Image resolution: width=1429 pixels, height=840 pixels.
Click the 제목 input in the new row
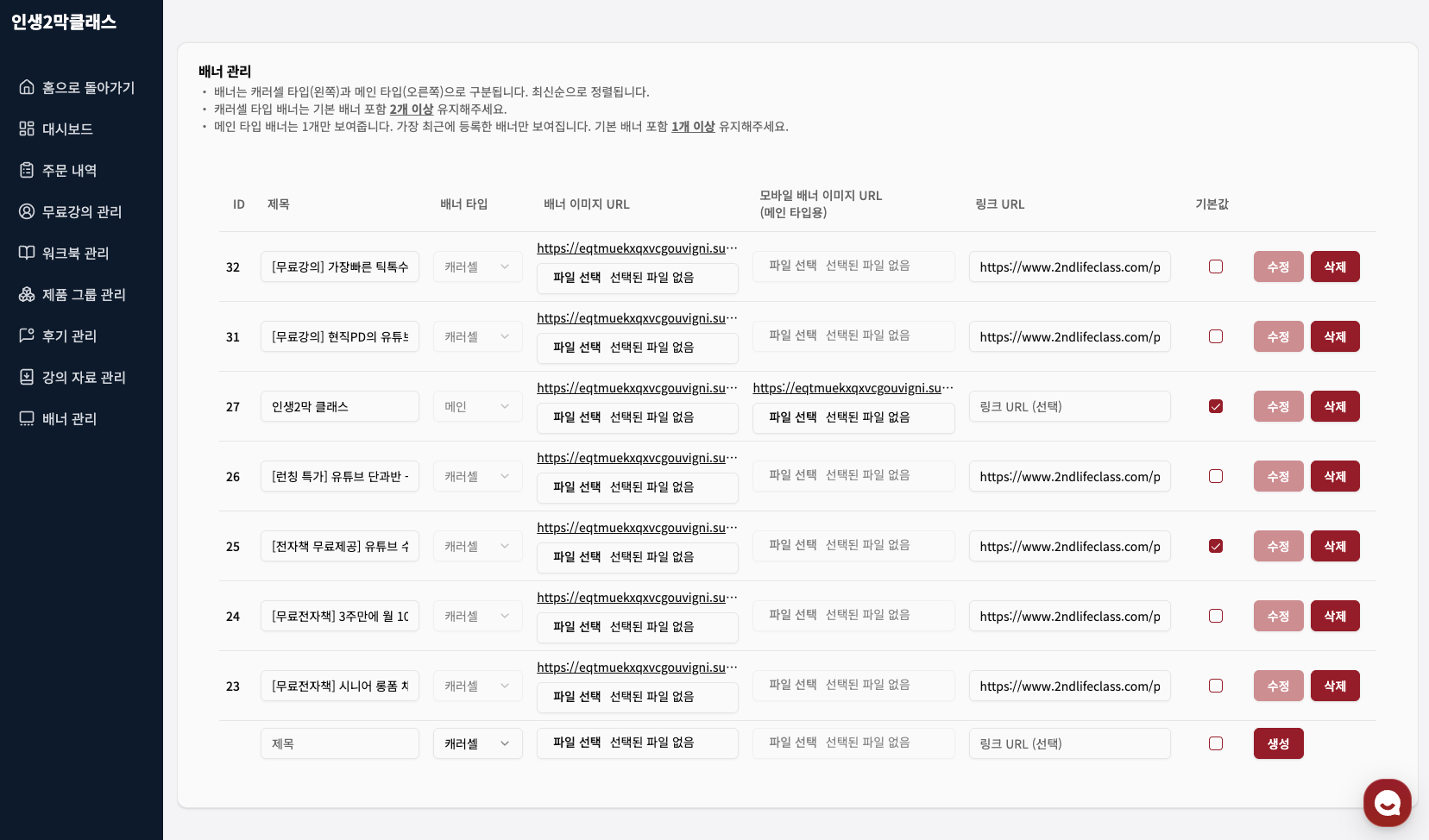point(339,743)
